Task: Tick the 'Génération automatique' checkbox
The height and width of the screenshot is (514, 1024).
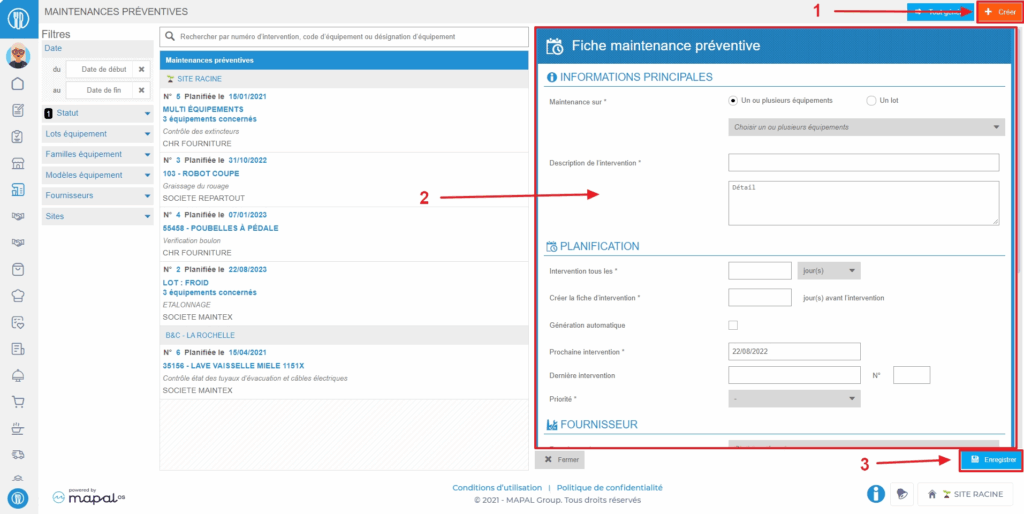Action: point(733,325)
